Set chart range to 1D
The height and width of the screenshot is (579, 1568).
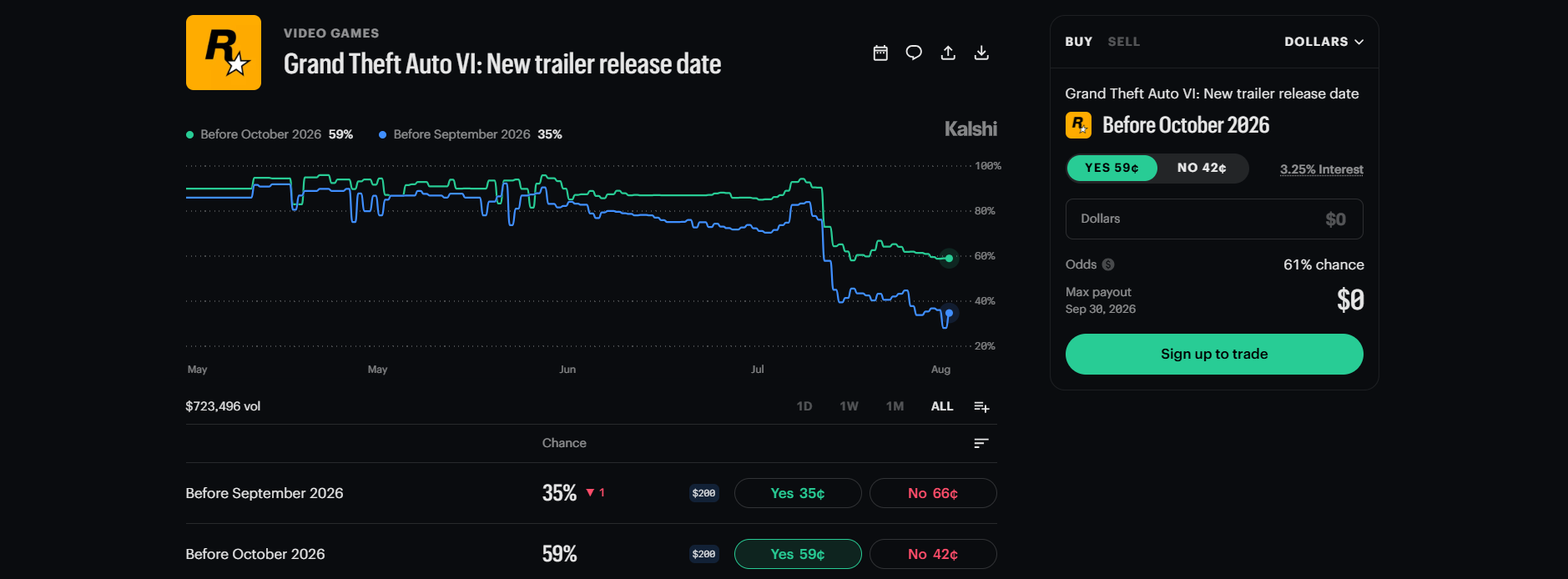tap(804, 406)
